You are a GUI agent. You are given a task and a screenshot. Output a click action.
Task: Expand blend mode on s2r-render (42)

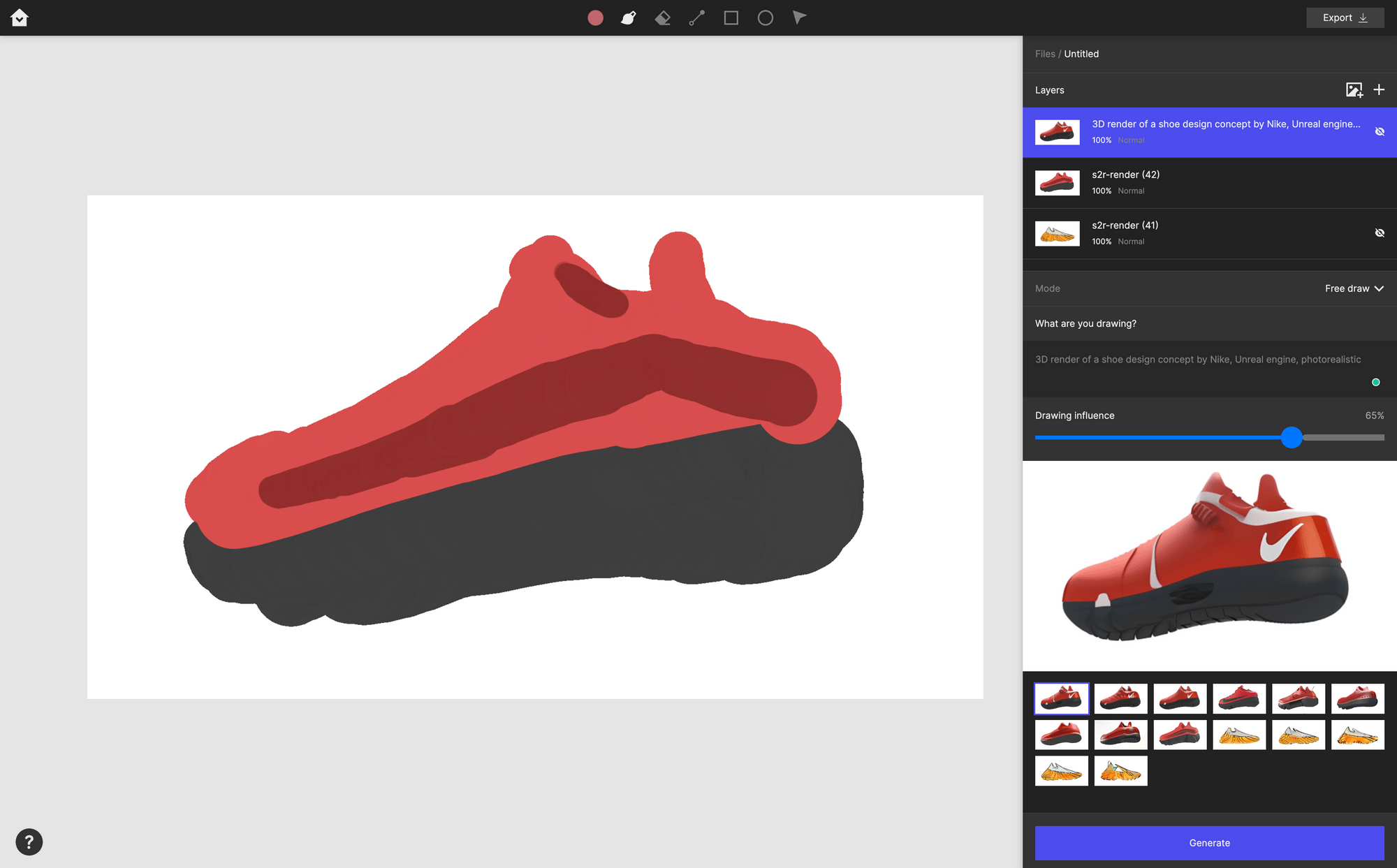tap(1130, 191)
